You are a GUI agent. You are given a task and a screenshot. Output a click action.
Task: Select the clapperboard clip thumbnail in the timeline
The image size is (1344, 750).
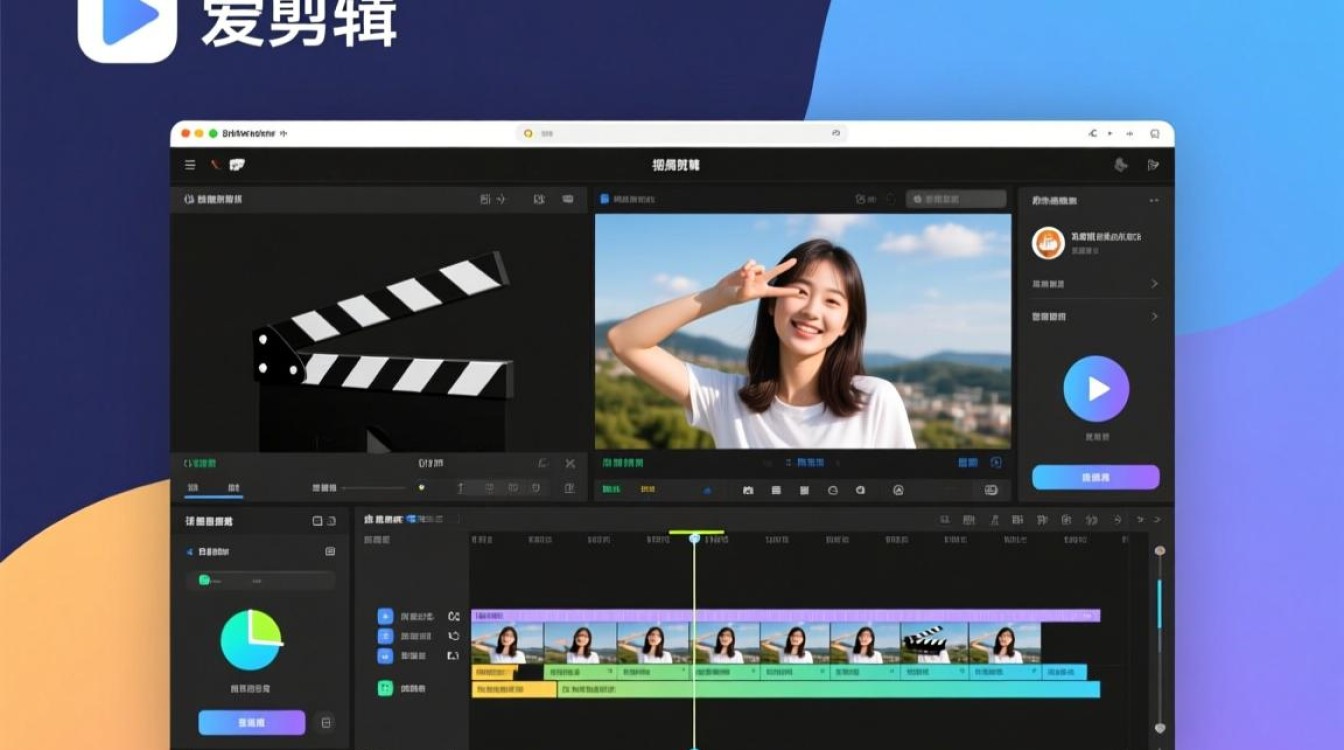[x=934, y=643]
